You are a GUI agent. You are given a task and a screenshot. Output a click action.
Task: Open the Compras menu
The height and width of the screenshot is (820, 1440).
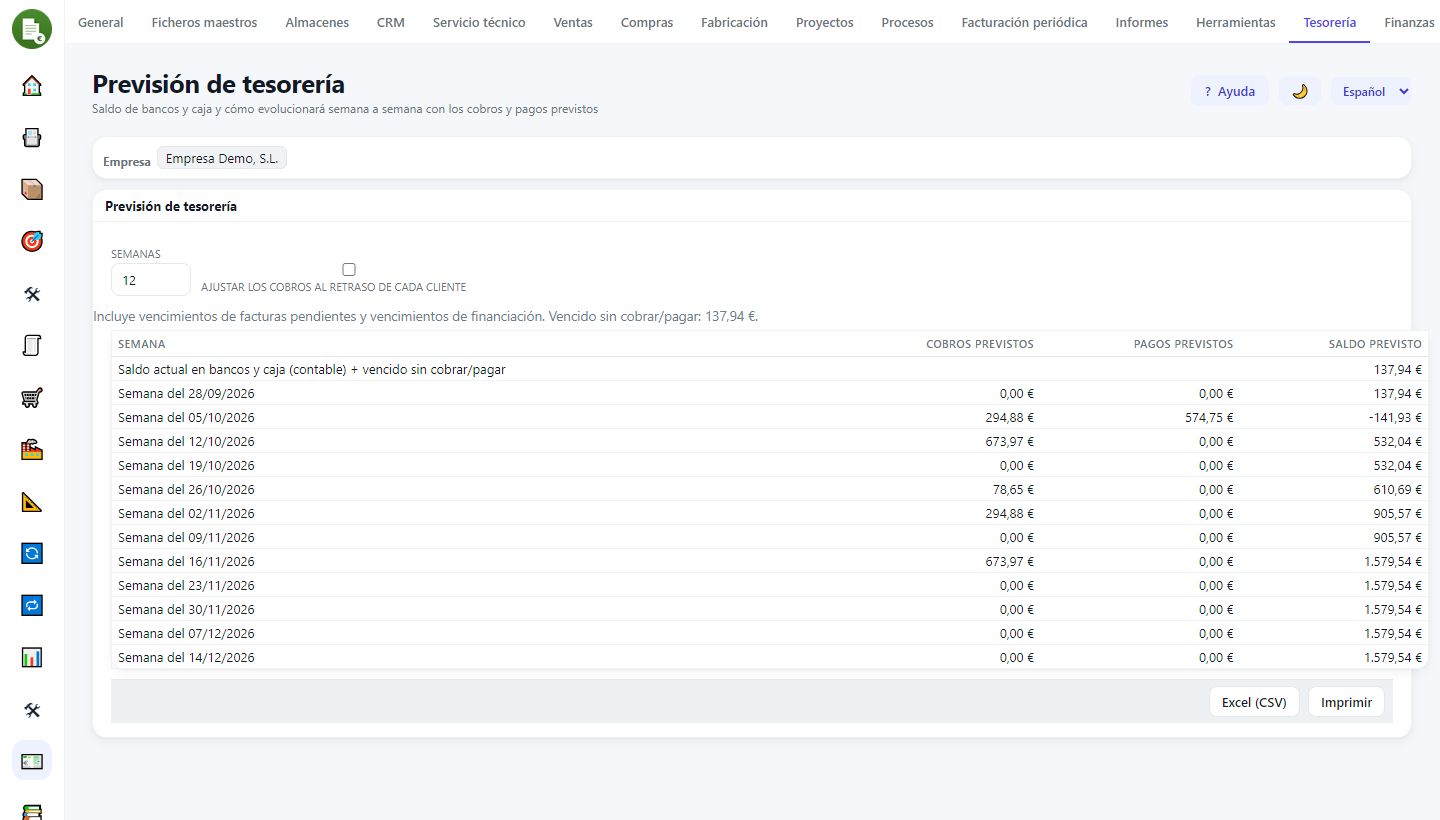click(647, 22)
